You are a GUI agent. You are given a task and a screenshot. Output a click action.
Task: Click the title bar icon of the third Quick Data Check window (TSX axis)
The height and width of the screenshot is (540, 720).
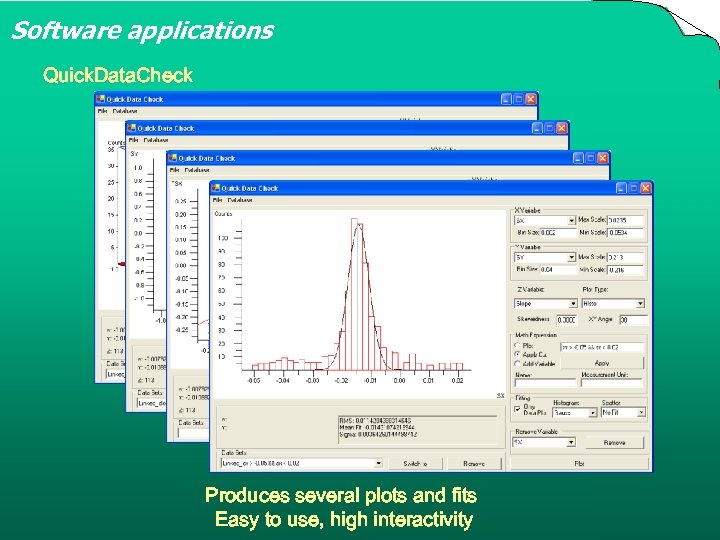(173, 158)
